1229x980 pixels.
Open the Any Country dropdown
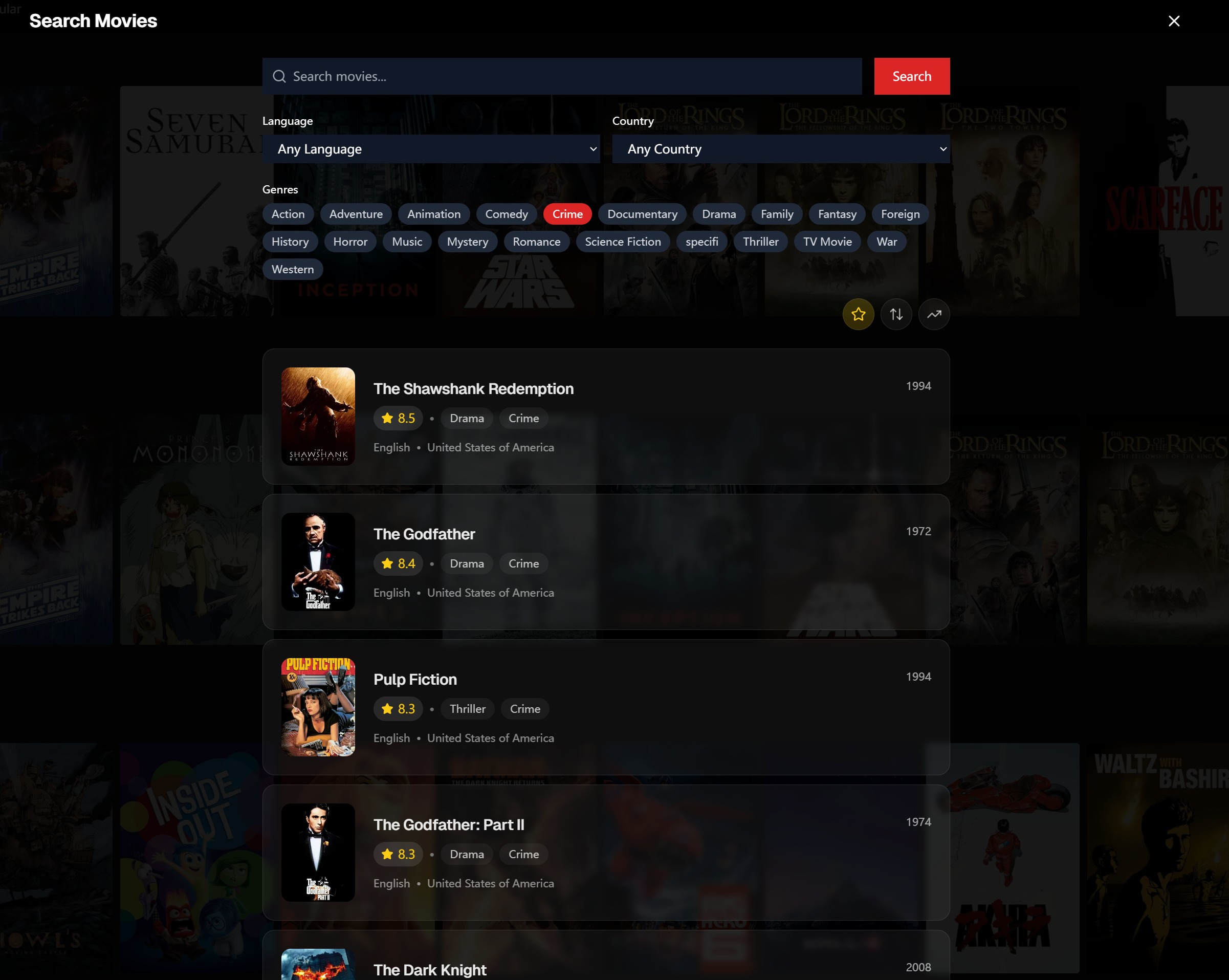pos(781,149)
